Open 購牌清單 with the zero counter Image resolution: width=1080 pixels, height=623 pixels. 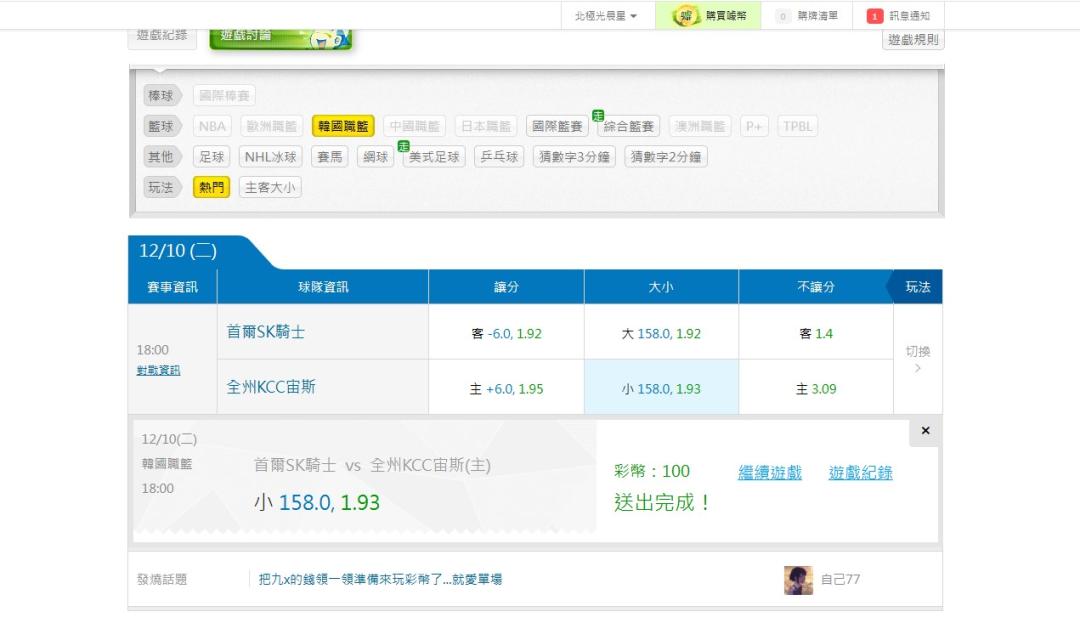click(x=807, y=15)
